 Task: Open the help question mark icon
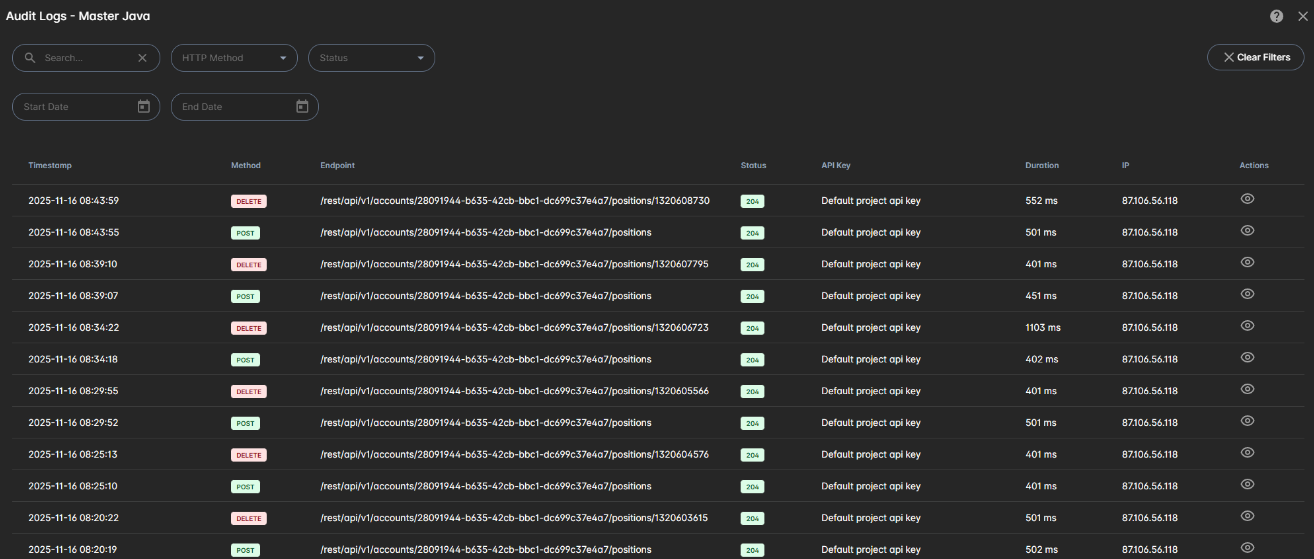(x=1277, y=16)
